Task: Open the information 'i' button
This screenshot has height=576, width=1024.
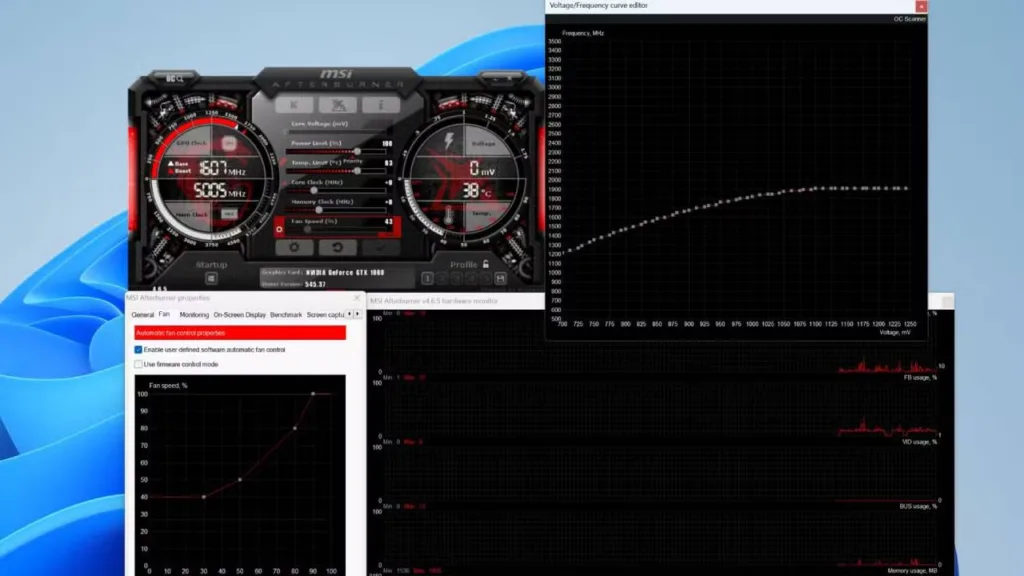Action: pos(381,104)
